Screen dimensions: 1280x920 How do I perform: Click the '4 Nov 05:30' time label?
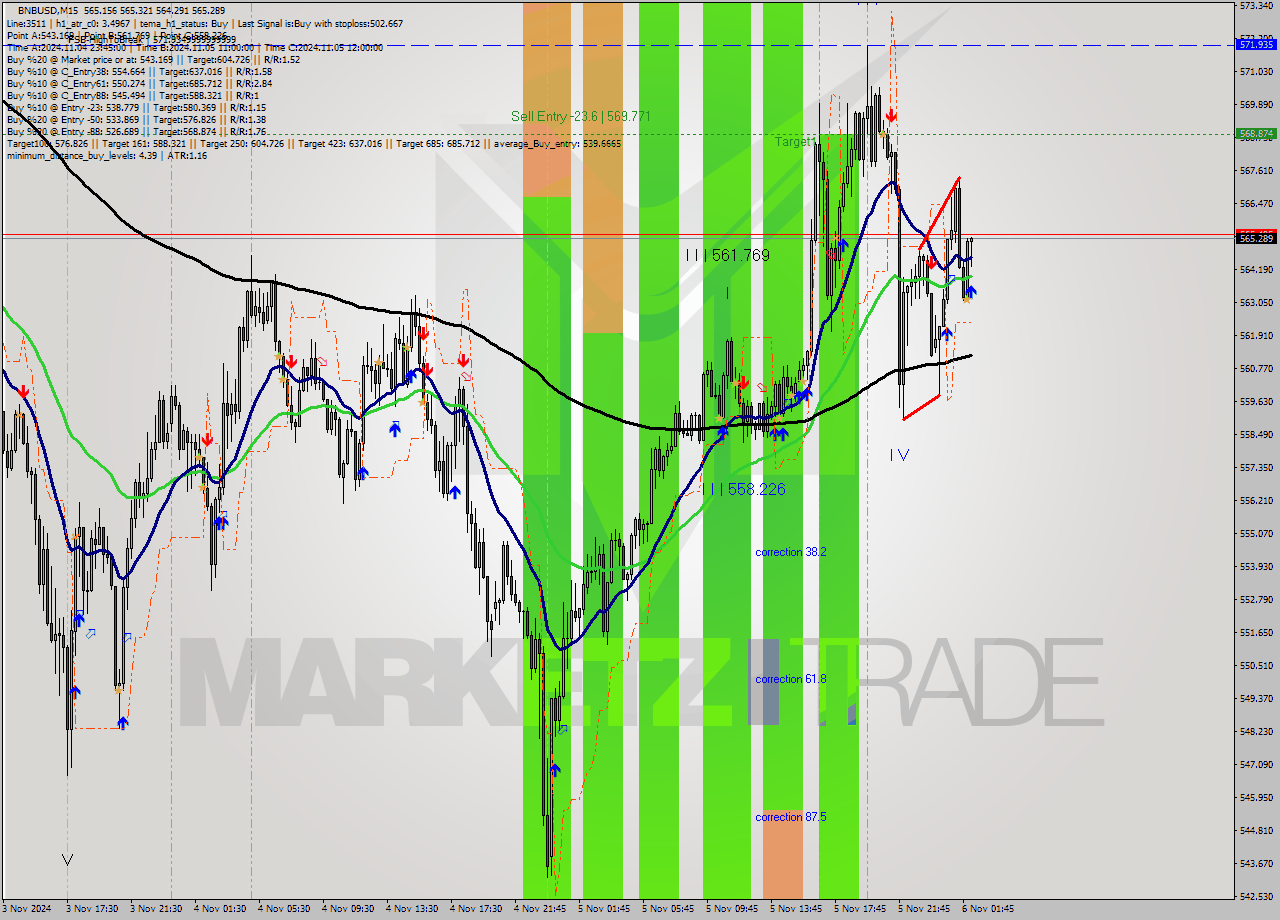tap(284, 909)
